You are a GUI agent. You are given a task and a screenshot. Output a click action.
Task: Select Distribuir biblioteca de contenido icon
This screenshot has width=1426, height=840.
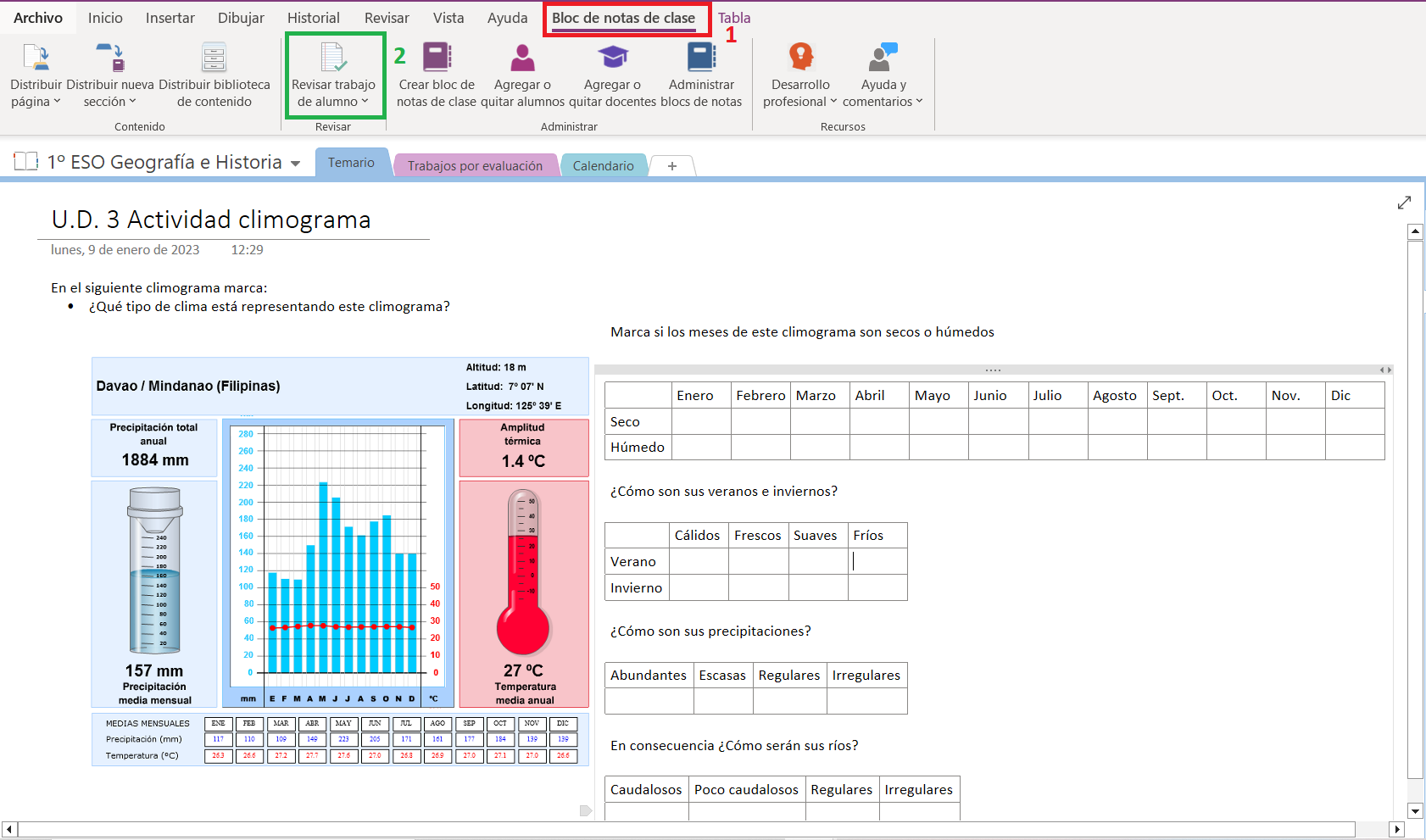tap(214, 58)
